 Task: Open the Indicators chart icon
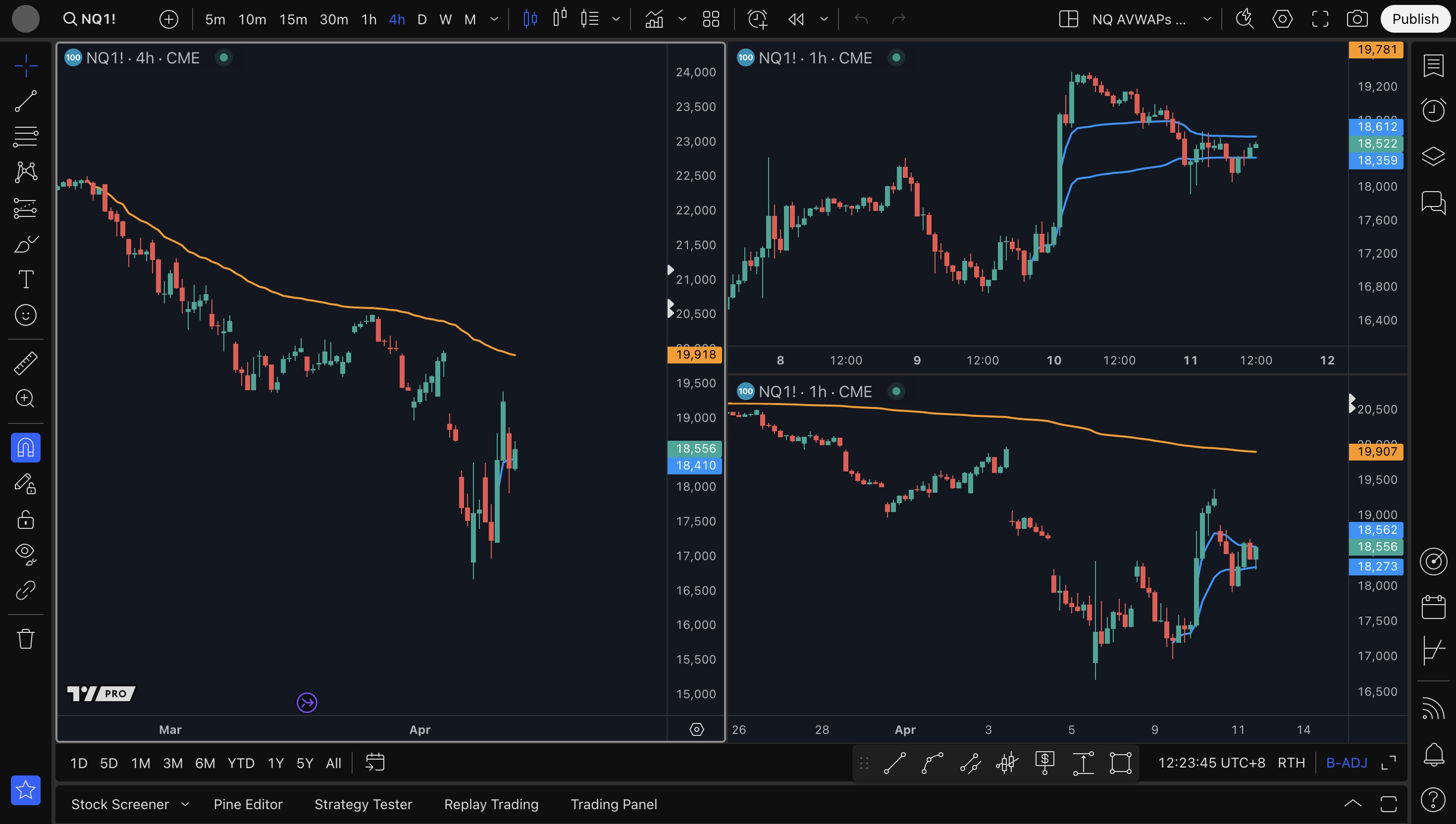(x=654, y=19)
